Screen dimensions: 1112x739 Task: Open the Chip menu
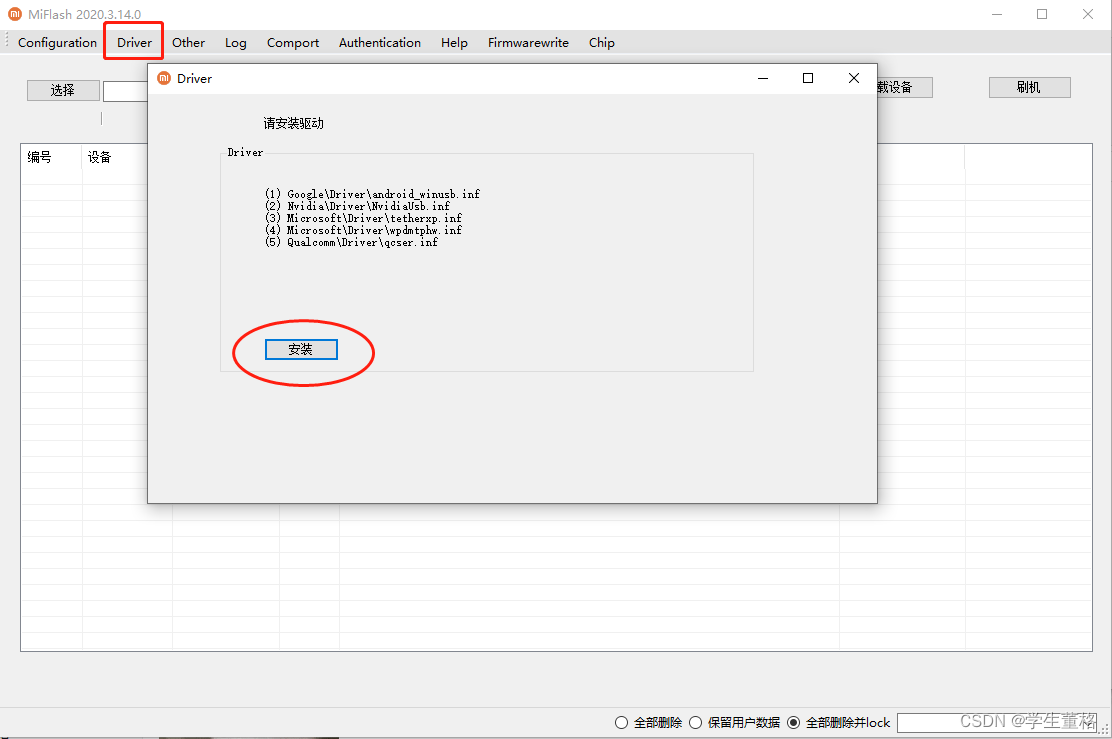click(601, 43)
